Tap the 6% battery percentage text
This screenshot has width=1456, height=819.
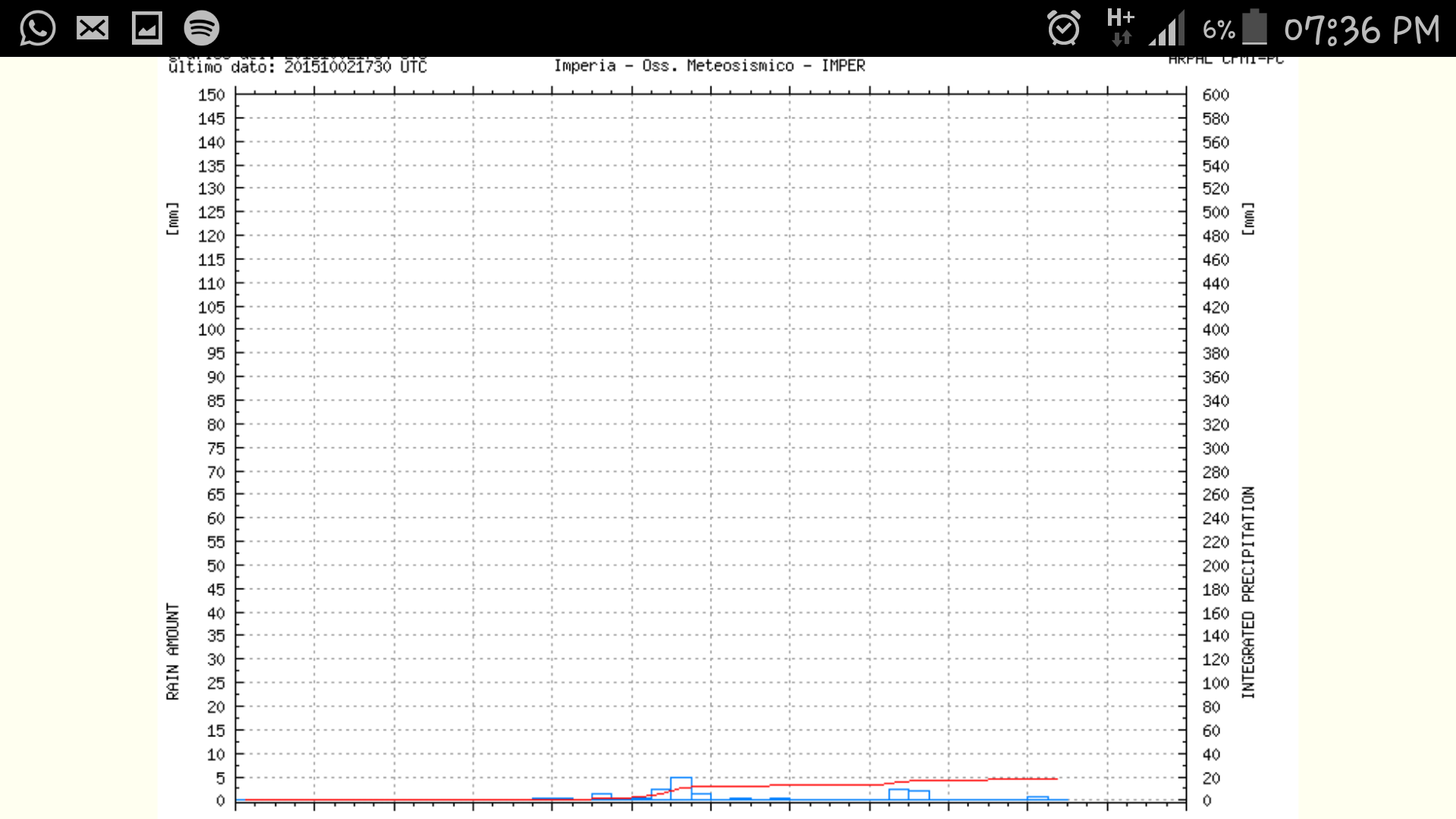[1219, 30]
